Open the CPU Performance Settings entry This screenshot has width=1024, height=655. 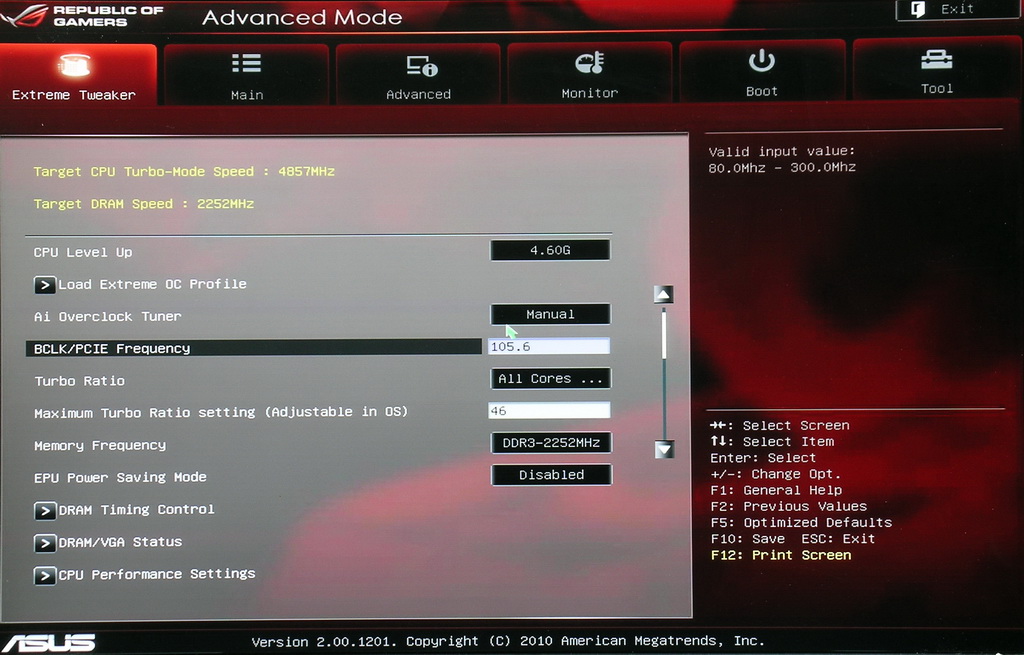(157, 574)
